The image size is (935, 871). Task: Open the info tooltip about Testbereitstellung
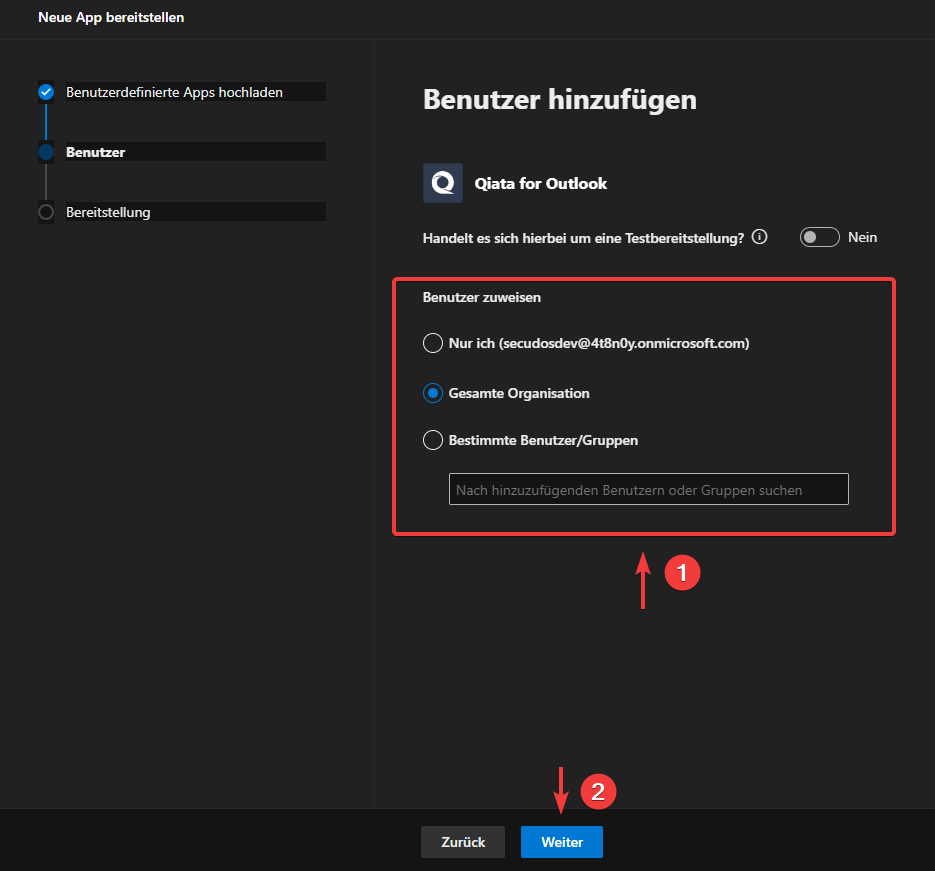[x=759, y=237]
